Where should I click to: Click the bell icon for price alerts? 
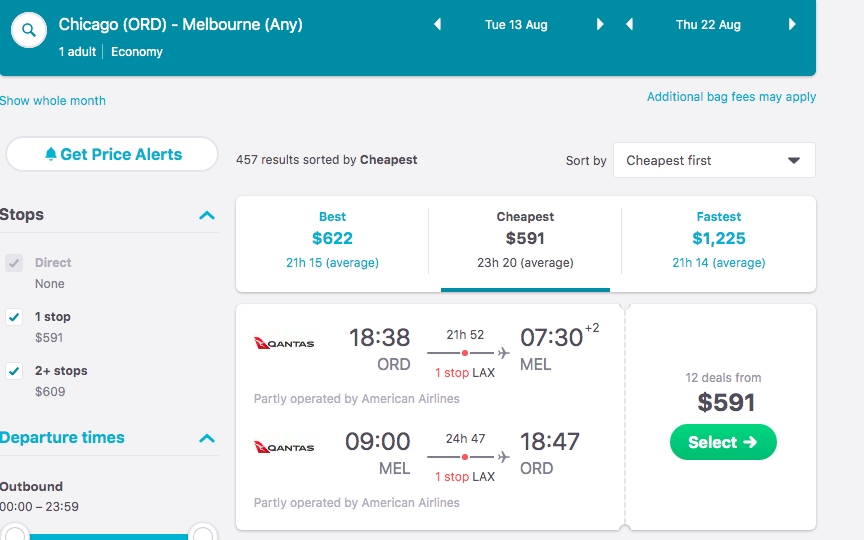pyautogui.click(x=51, y=154)
